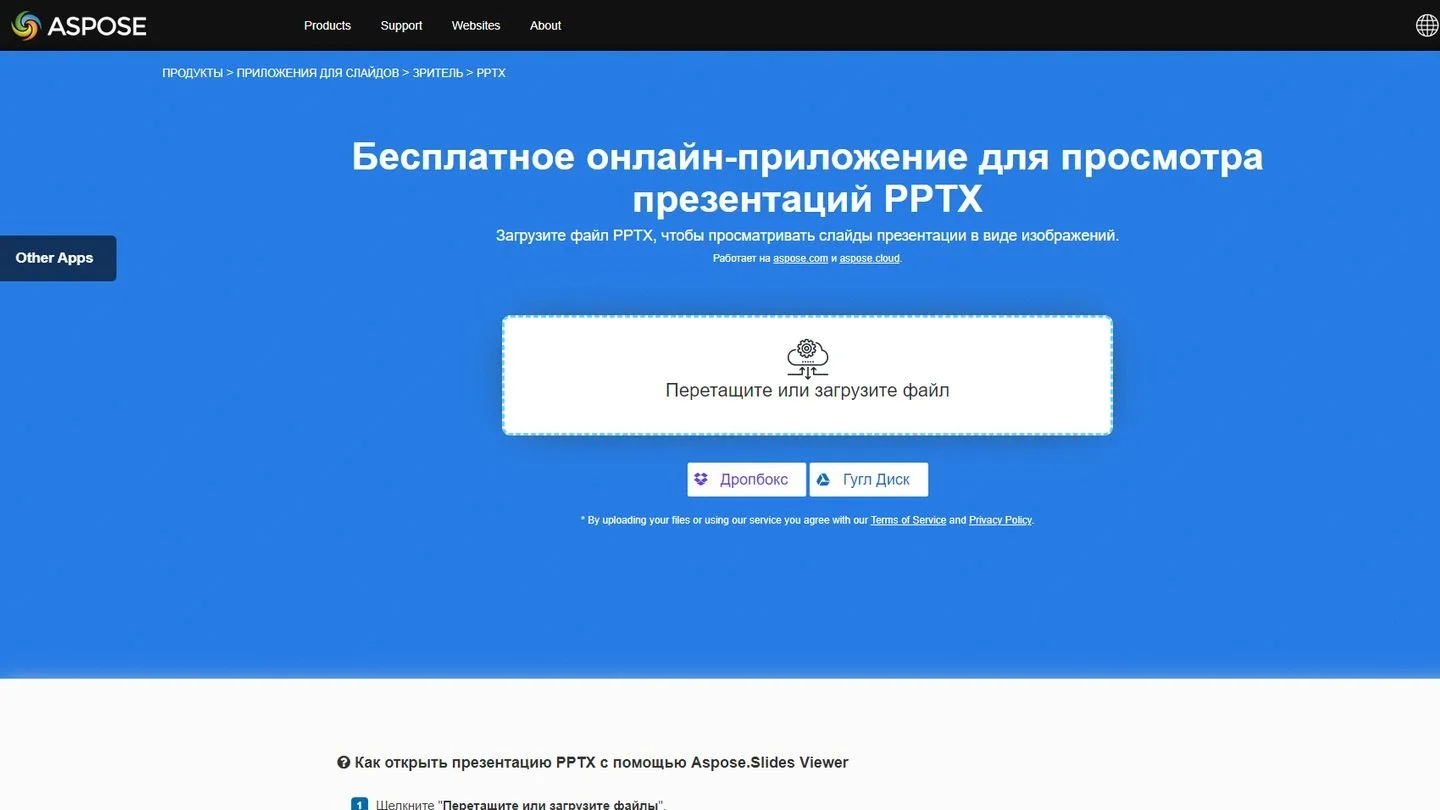Click the ПРОДУКТЫ breadcrumb

(x=192, y=73)
